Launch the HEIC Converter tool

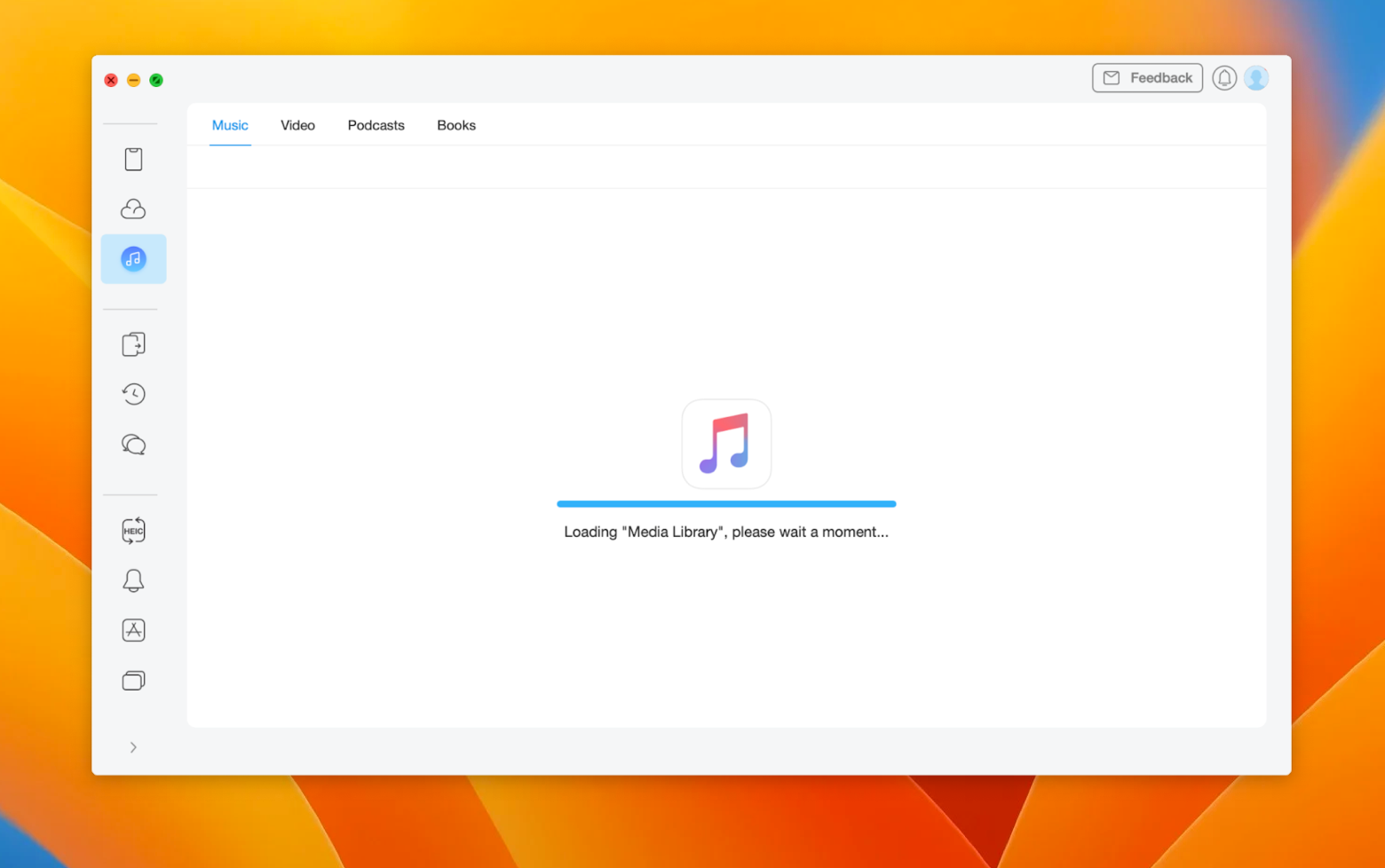click(133, 531)
